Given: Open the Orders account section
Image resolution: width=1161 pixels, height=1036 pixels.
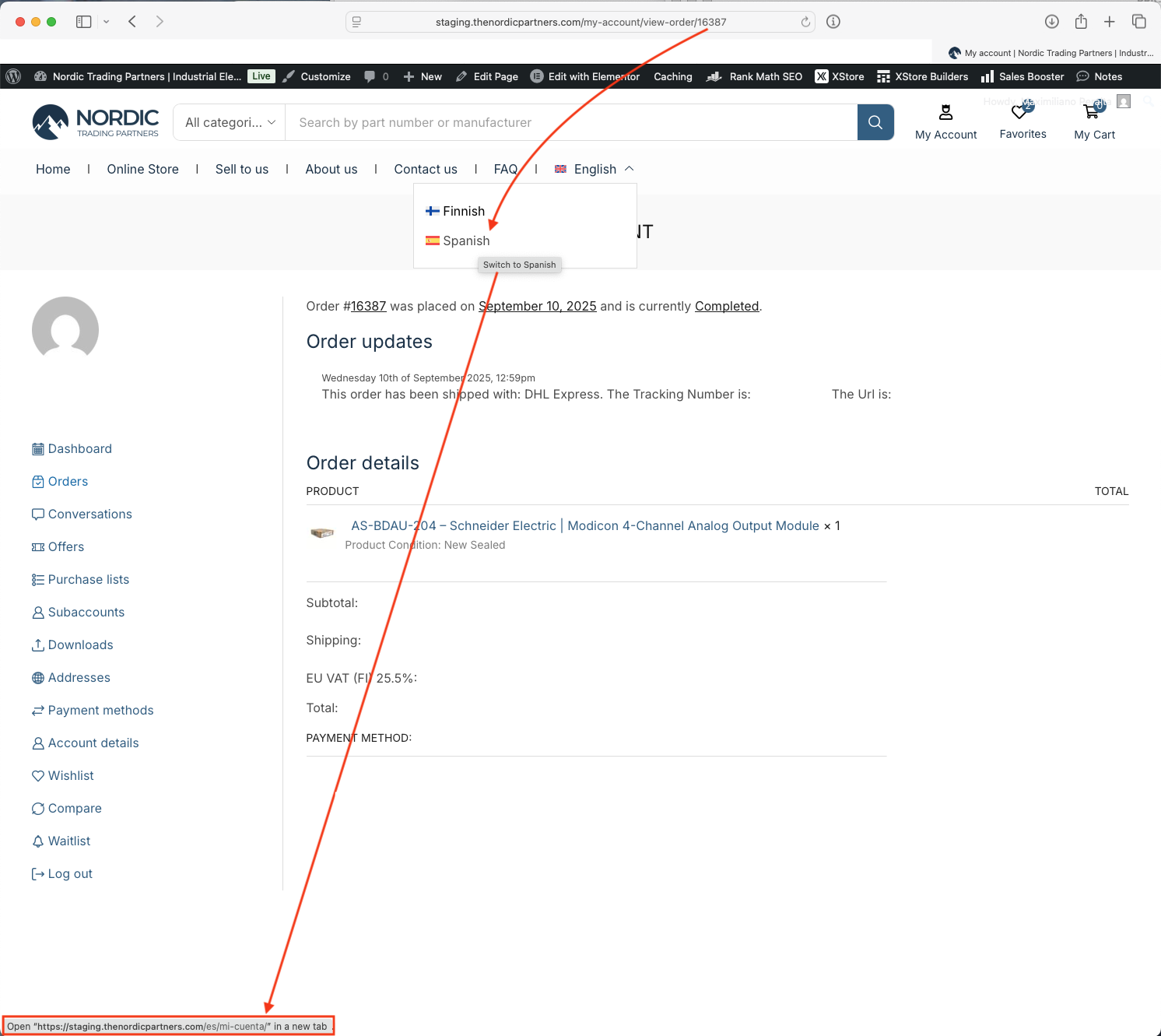Looking at the screenshot, I should pyautogui.click(x=68, y=482).
